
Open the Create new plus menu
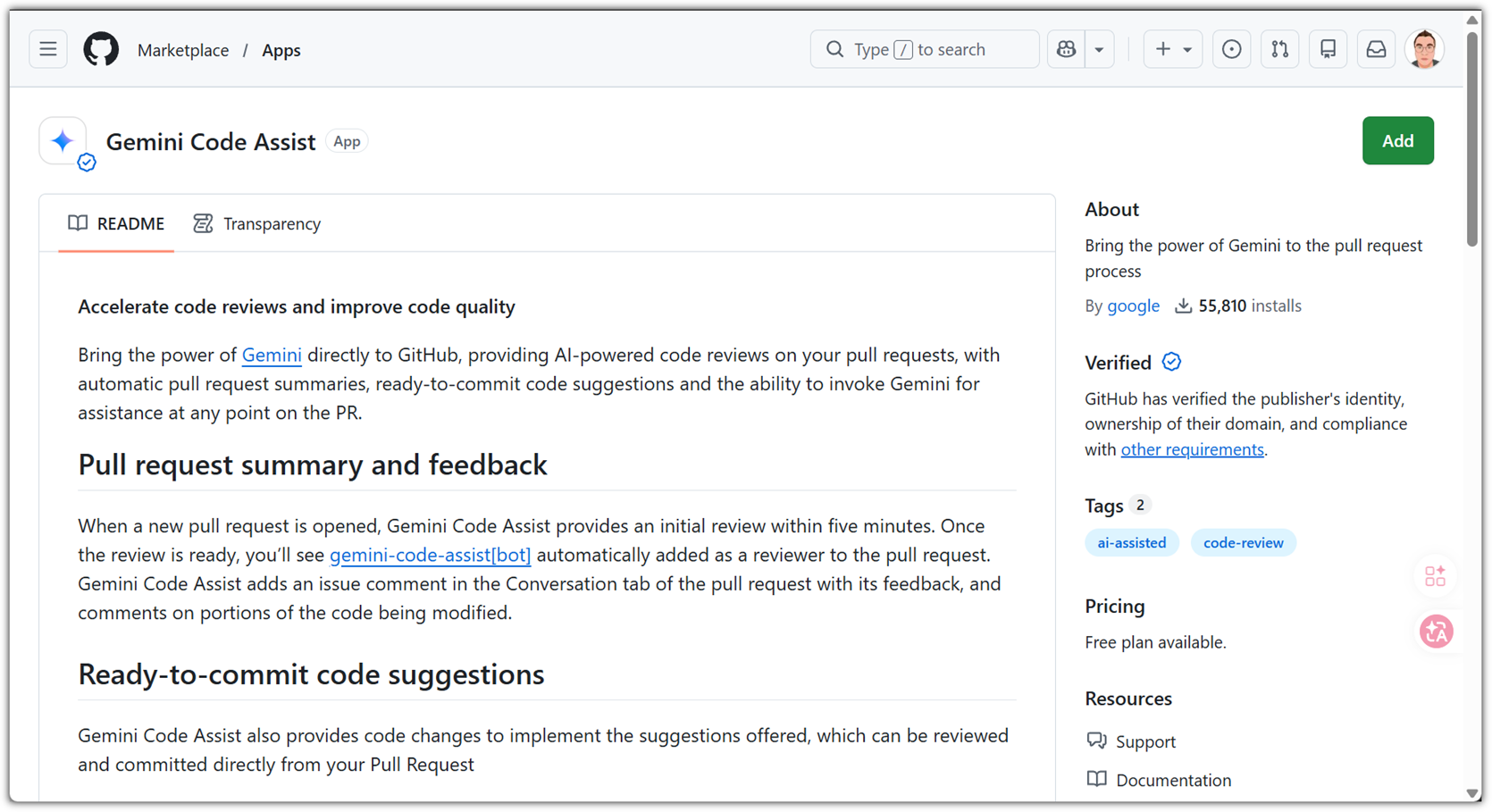point(1173,50)
